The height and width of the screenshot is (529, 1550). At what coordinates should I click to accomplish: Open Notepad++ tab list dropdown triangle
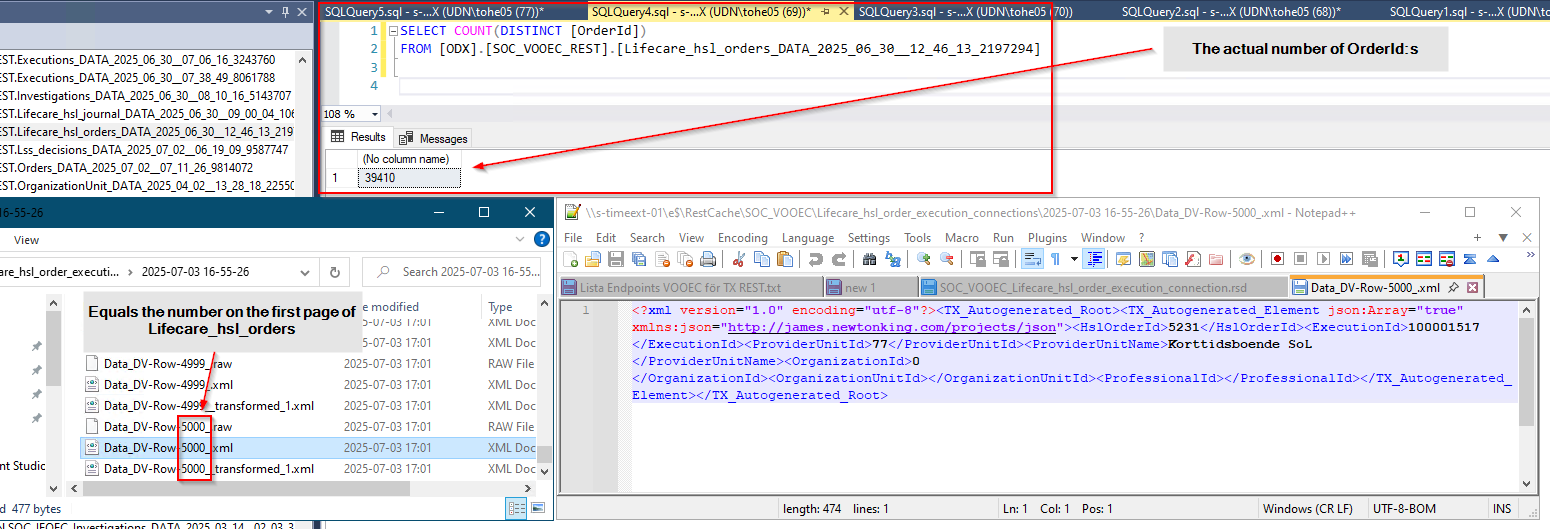click(1503, 238)
